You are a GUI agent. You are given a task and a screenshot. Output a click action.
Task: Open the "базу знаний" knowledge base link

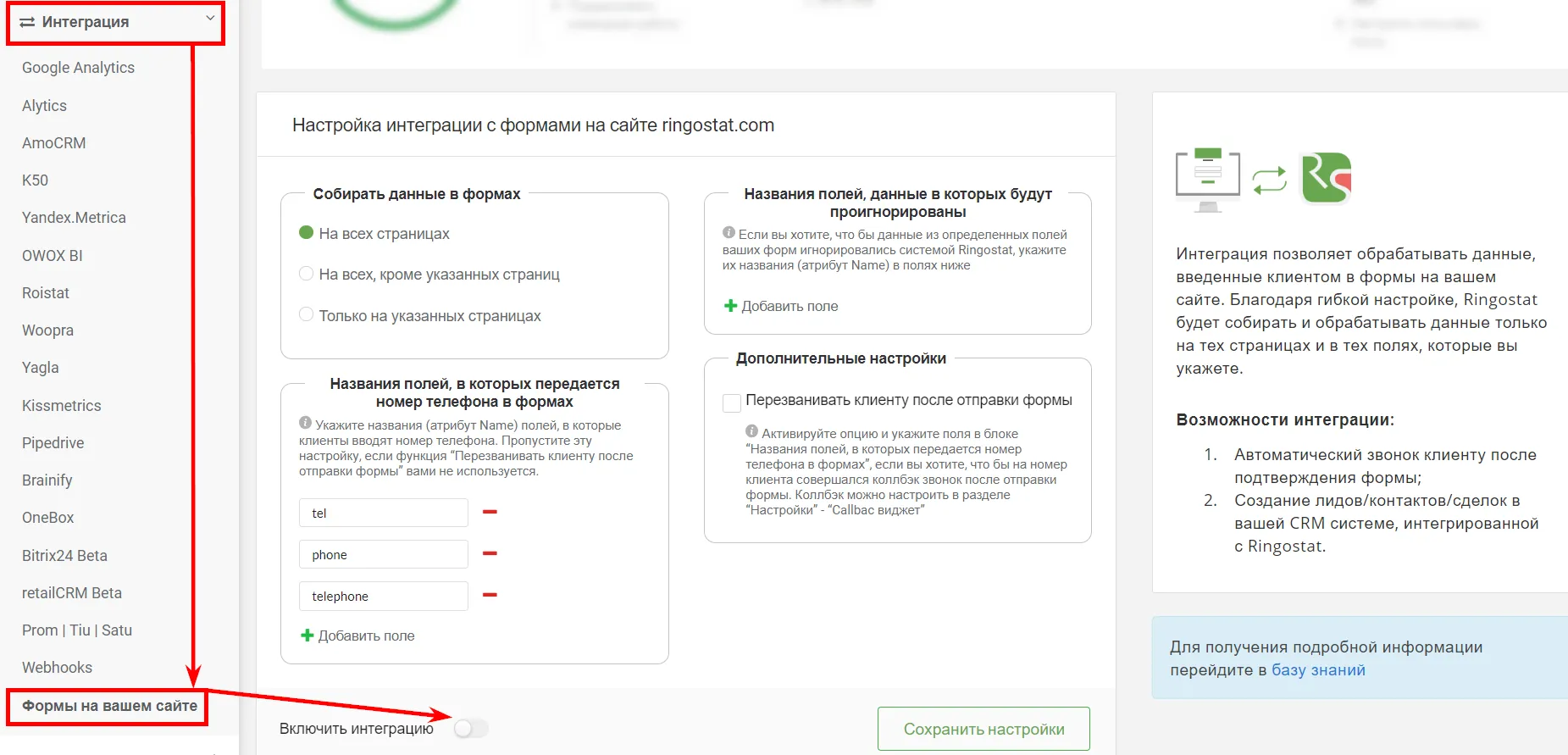(x=1318, y=670)
